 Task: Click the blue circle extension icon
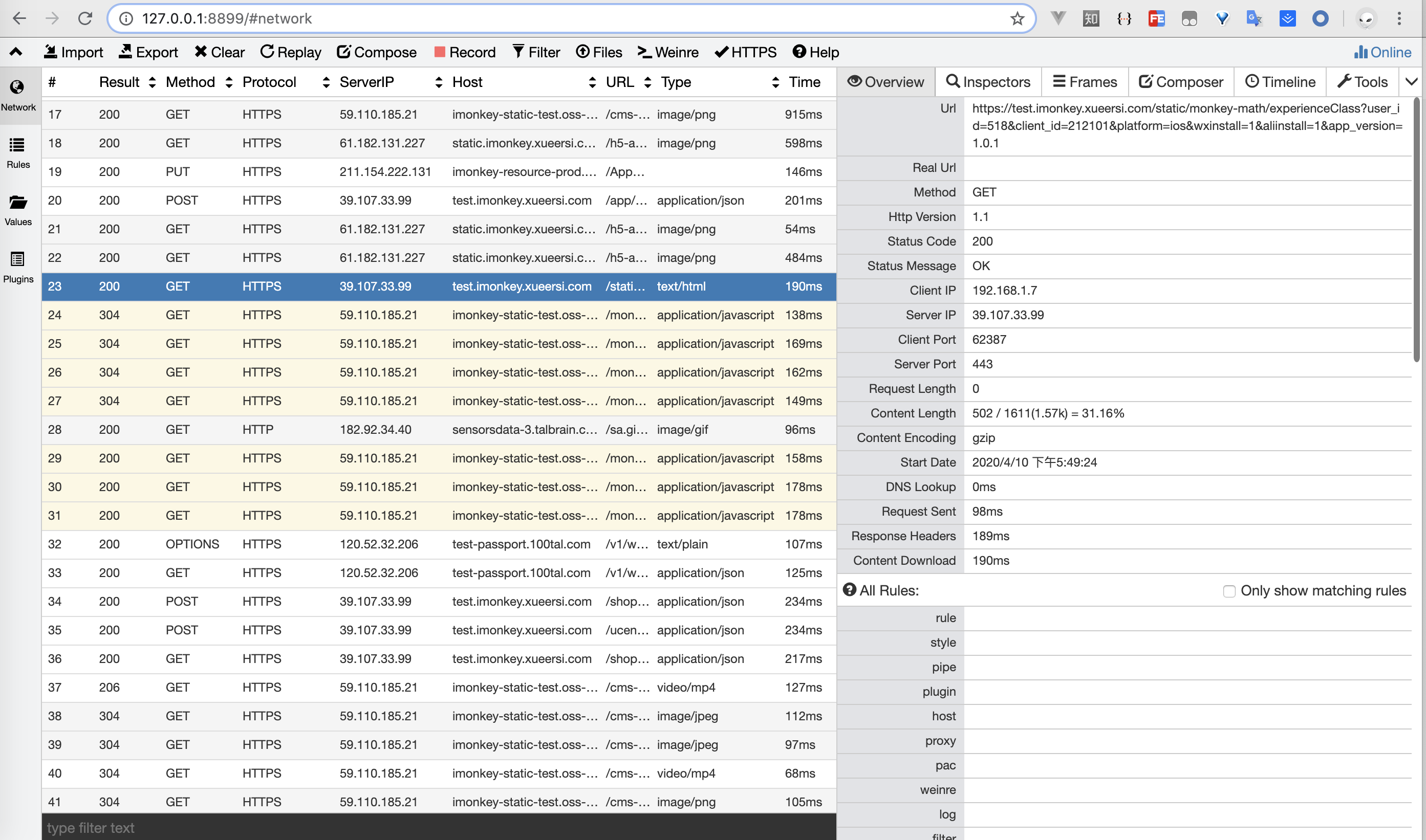[x=1320, y=19]
